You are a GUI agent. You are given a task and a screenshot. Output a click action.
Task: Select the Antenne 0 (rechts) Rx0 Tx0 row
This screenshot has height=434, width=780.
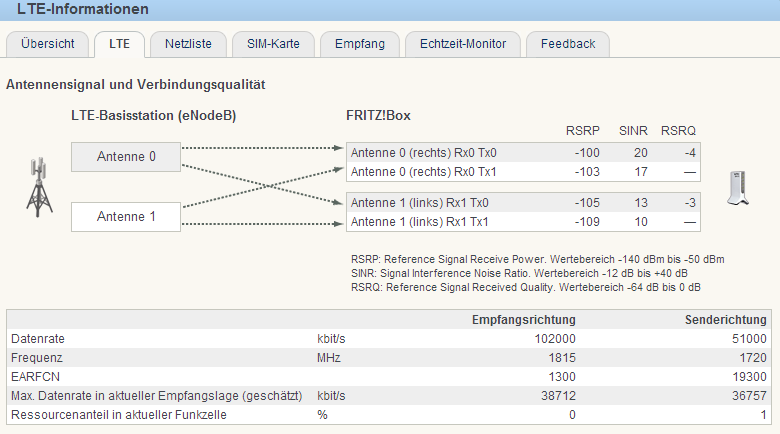point(523,153)
